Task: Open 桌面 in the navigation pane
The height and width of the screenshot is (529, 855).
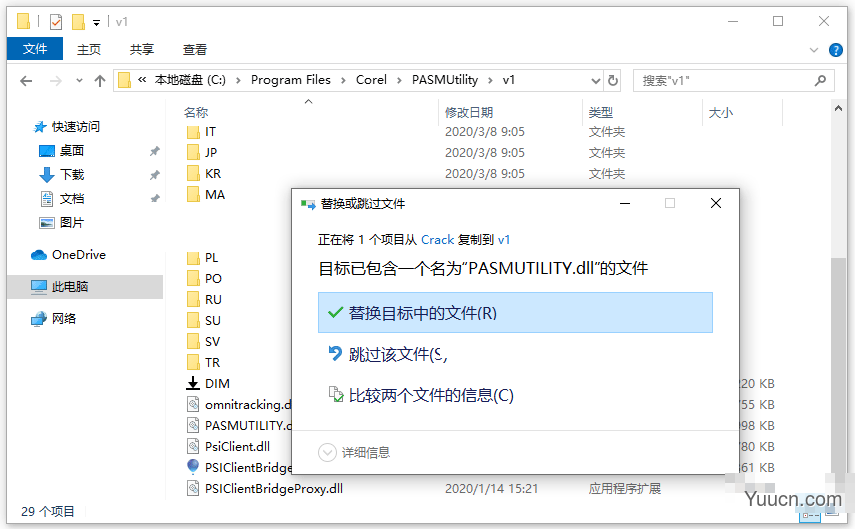Action: click(x=71, y=151)
